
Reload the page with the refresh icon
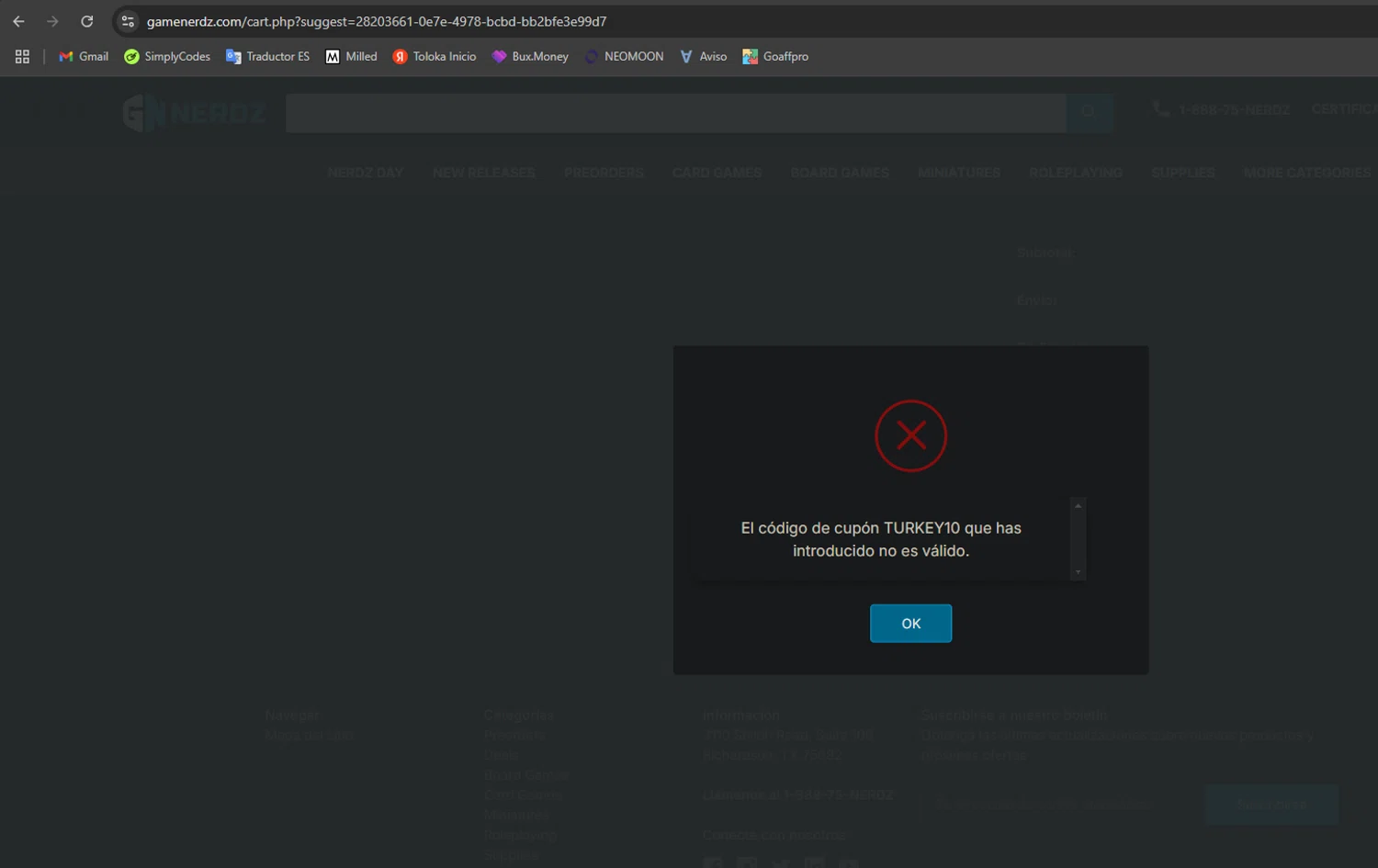point(86,21)
